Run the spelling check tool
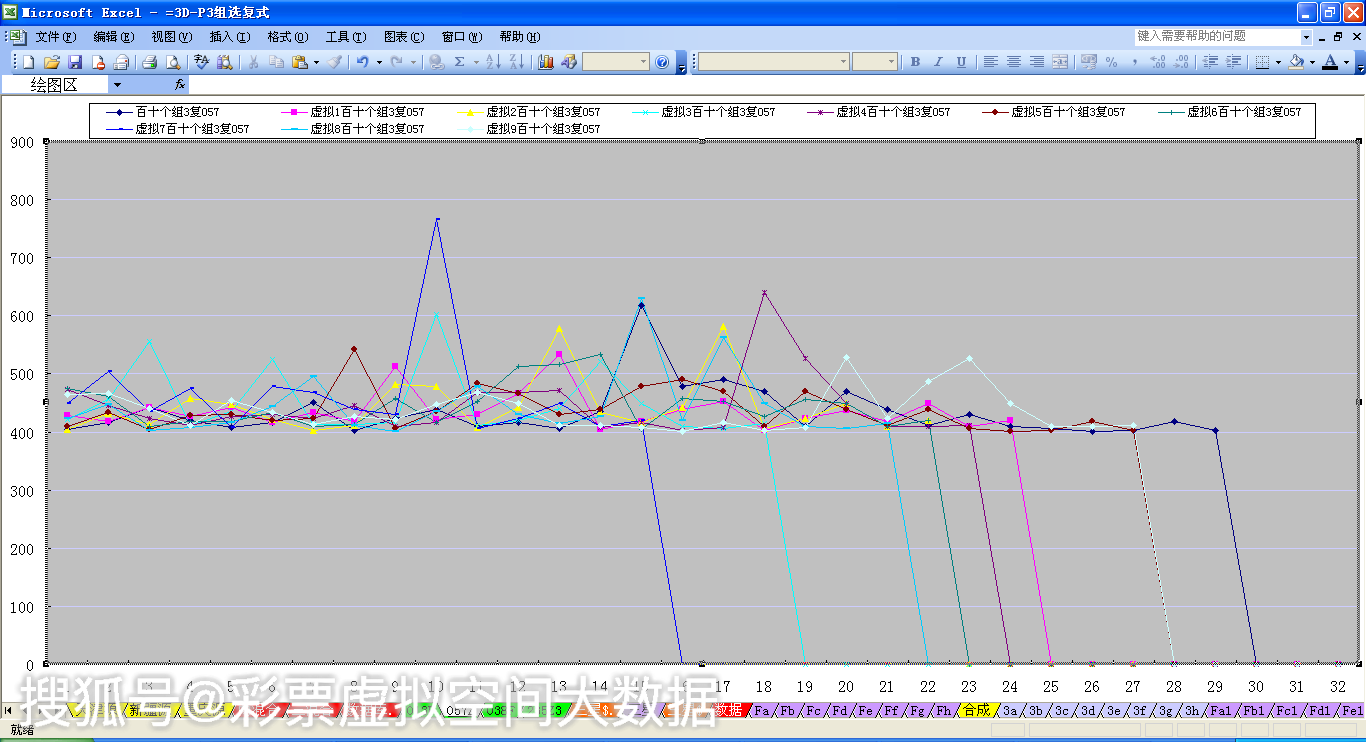 coord(201,62)
